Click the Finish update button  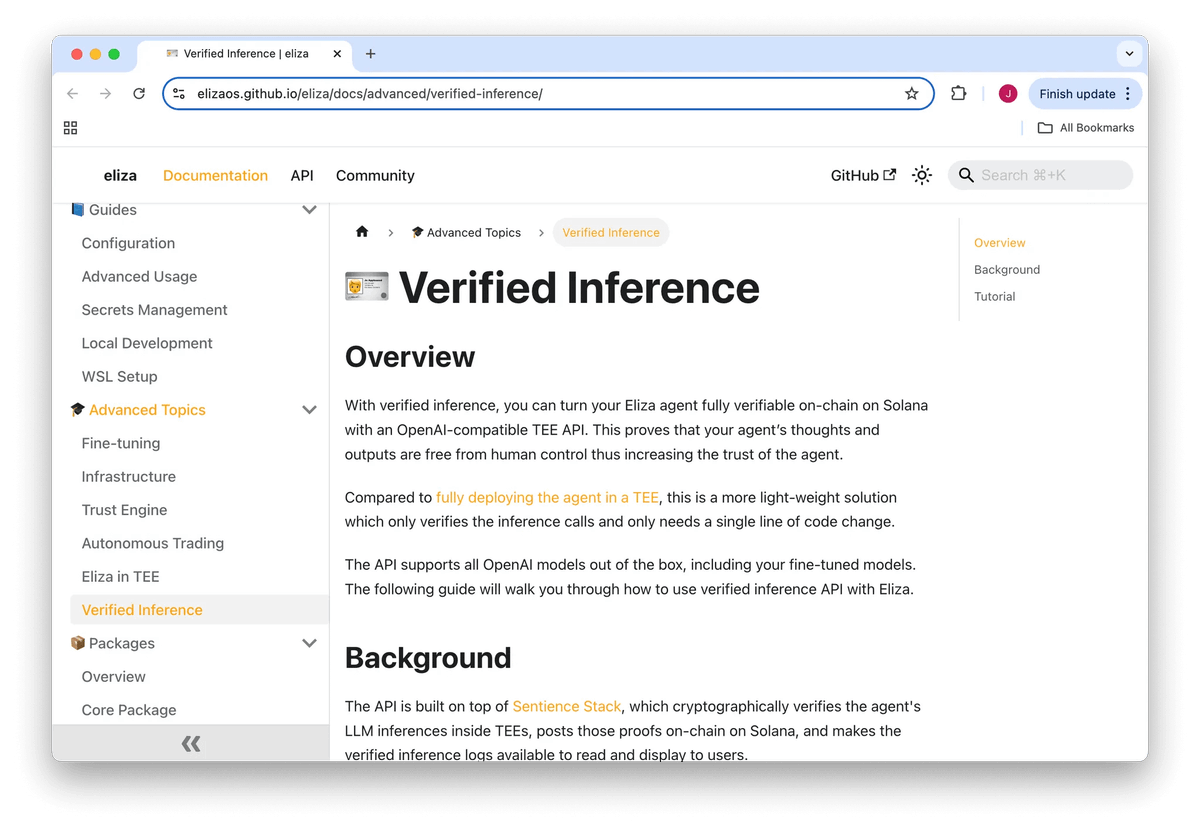pyautogui.click(x=1077, y=94)
